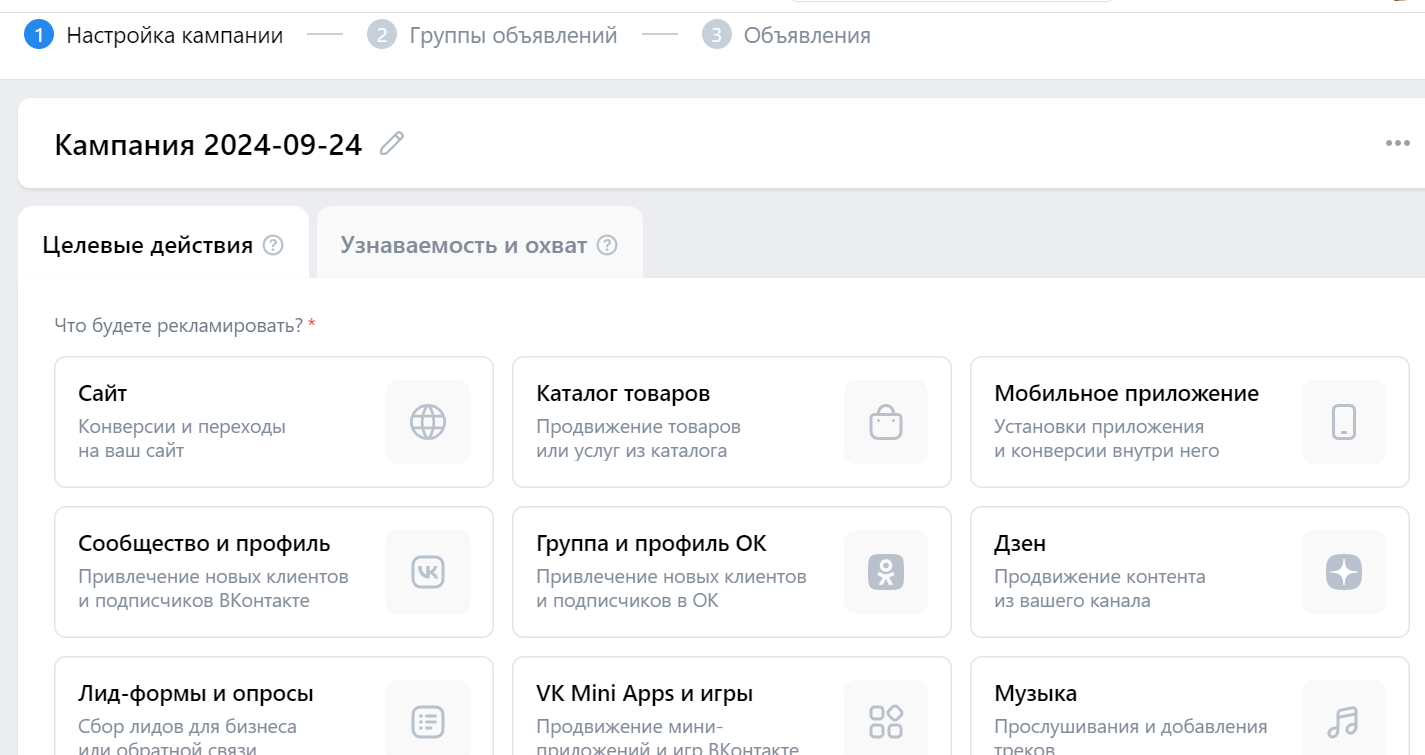Screen dimensions: 1425x755
Task: Click the globe icon on Сайт card
Action: [x=428, y=422]
